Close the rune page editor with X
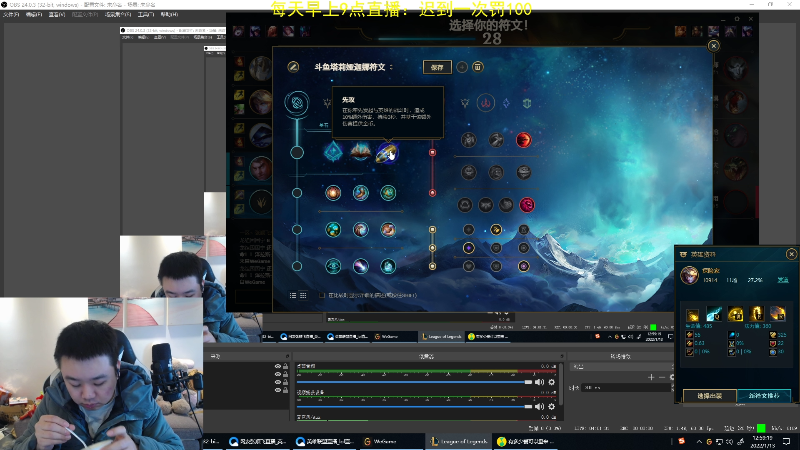 [713, 46]
